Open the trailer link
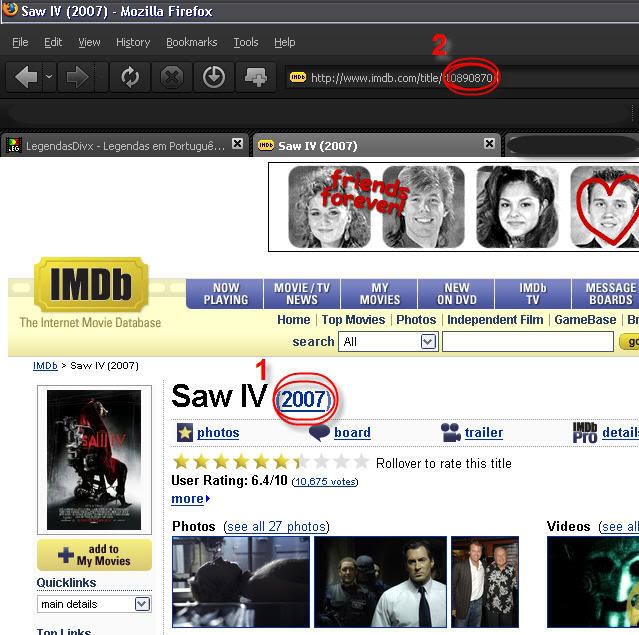 [484, 432]
